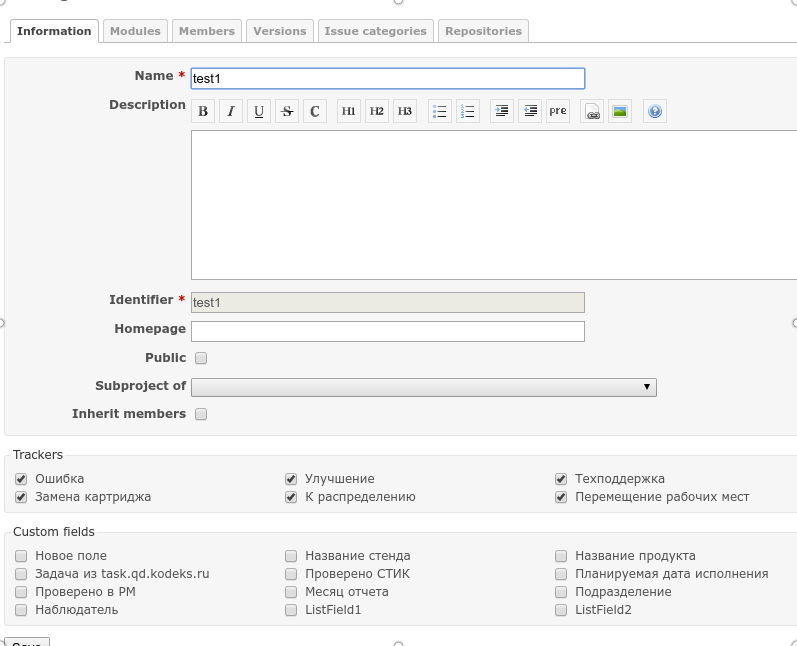The width and height of the screenshot is (797, 646).
Task: Enable the Public checkbox
Action: (201, 358)
